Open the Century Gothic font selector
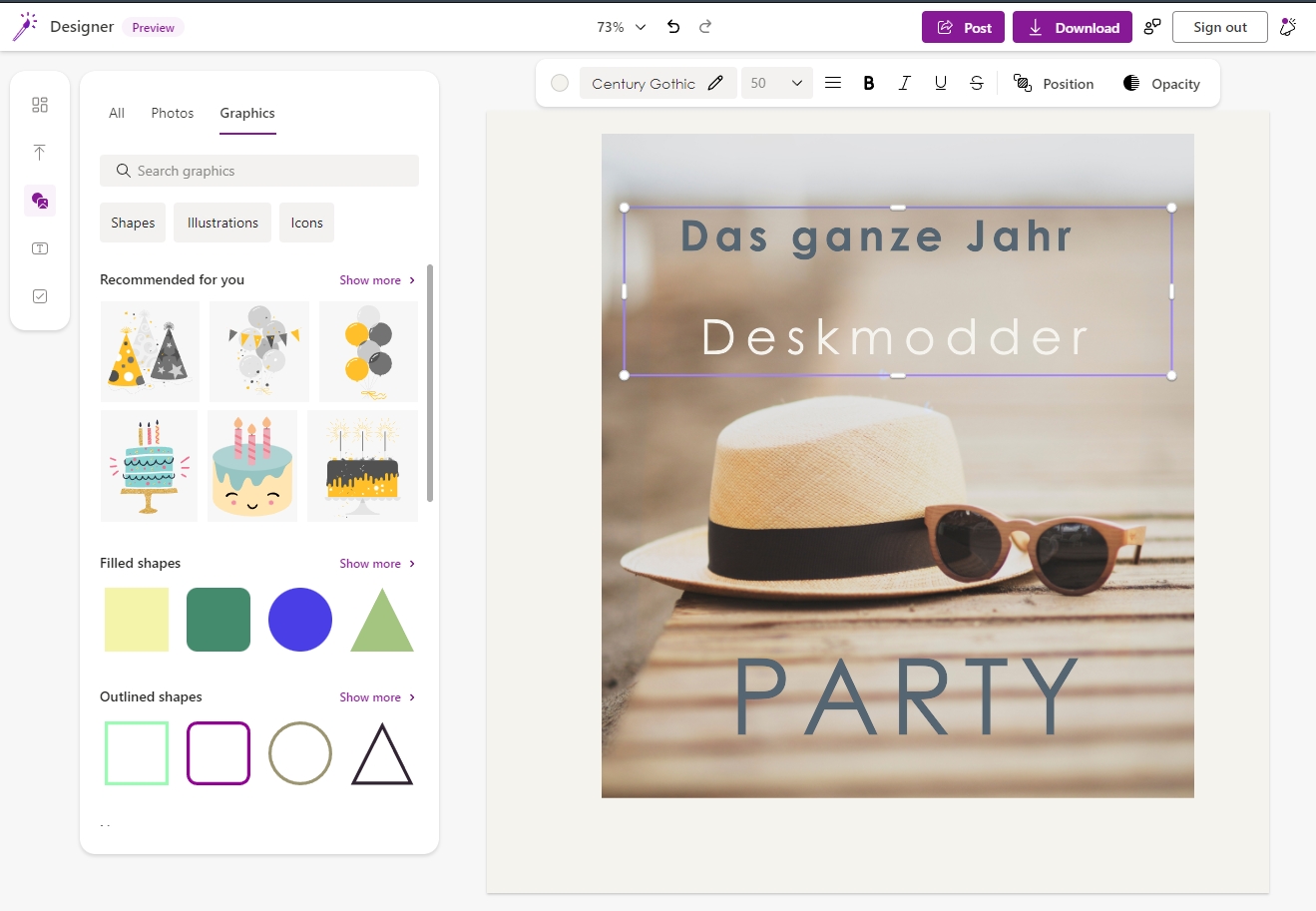 [x=658, y=83]
